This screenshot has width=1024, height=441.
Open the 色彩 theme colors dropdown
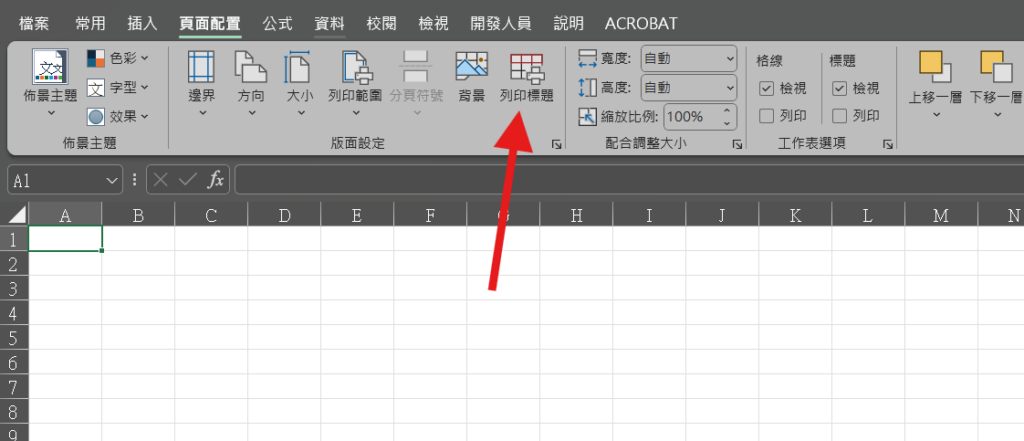click(117, 59)
